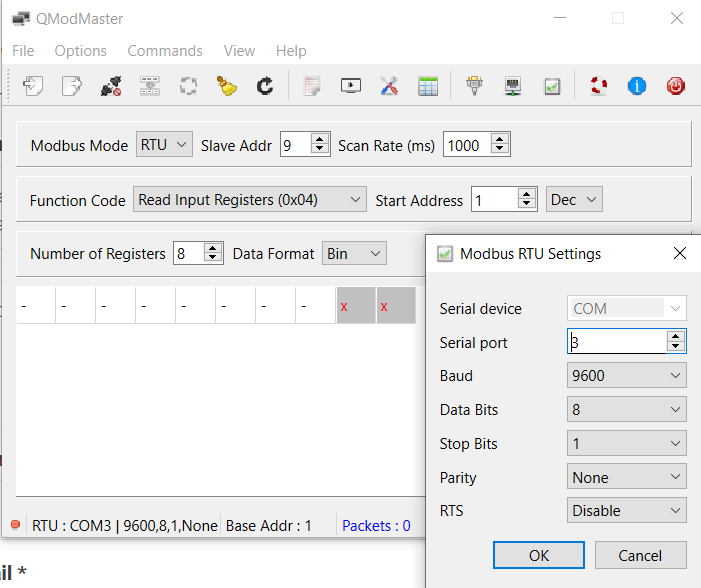This screenshot has width=701, height=588.
Task: Click OK in Modbus RTU Settings
Action: pos(539,555)
